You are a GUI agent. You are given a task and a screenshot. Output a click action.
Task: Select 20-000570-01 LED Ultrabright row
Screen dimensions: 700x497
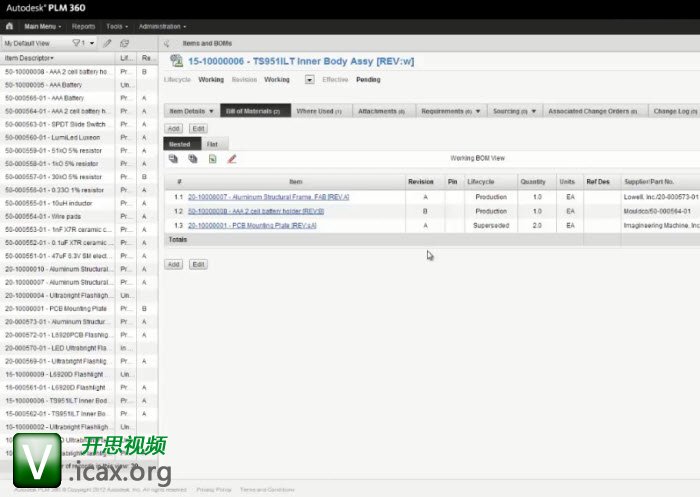(x=57, y=348)
